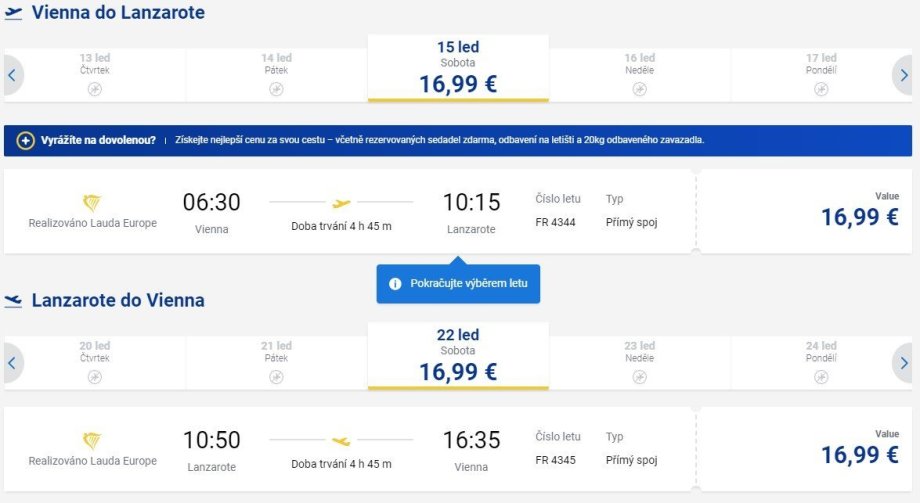Click the Lauda Europe logo on the outbound flight

[x=92, y=203]
